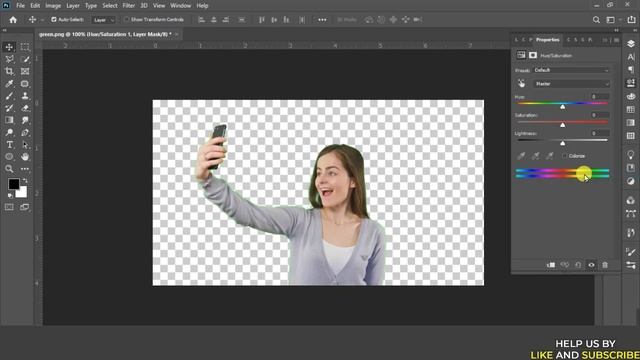Click the Lightness slider handle
The image size is (640, 360).
coord(562,143)
